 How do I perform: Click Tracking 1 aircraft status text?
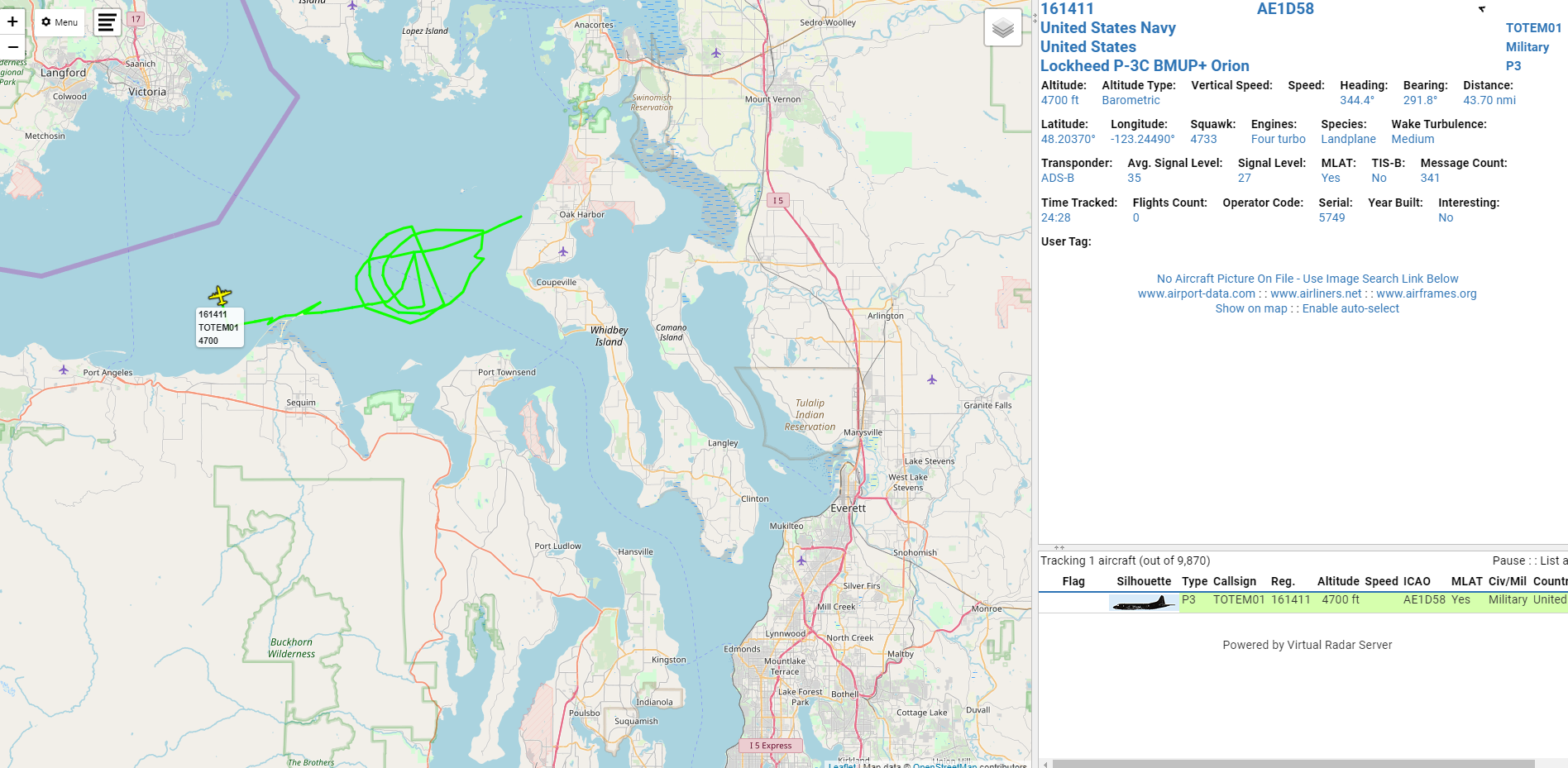[x=1125, y=560]
